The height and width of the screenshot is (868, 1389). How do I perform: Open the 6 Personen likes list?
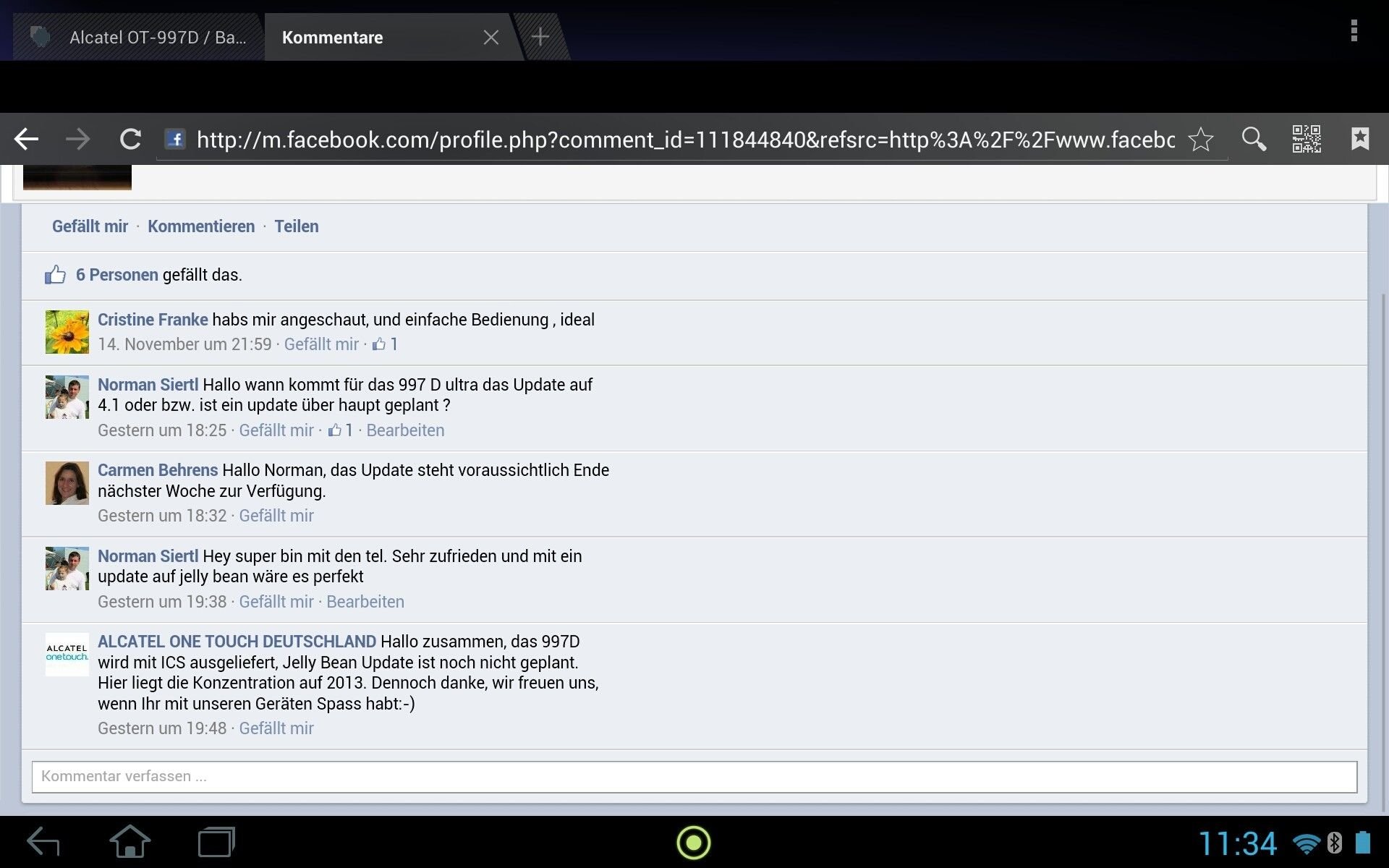116,275
